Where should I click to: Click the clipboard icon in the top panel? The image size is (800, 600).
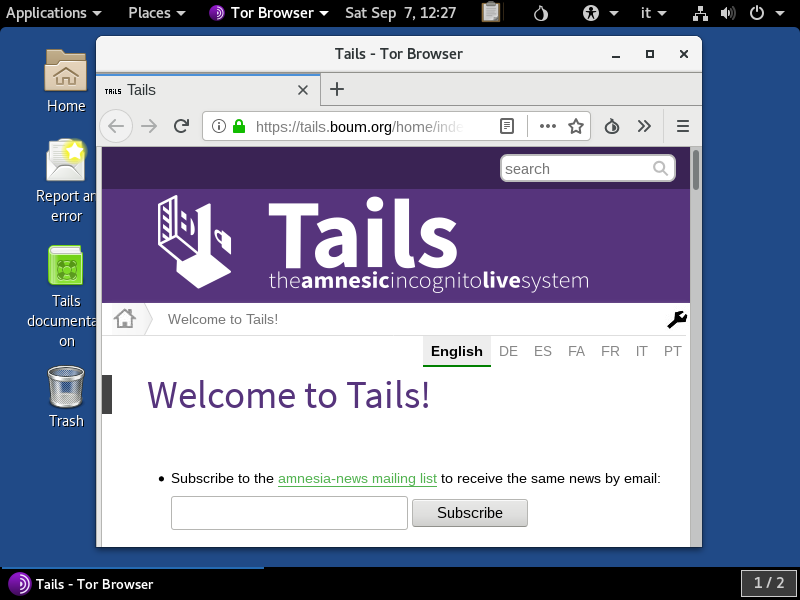(491, 13)
